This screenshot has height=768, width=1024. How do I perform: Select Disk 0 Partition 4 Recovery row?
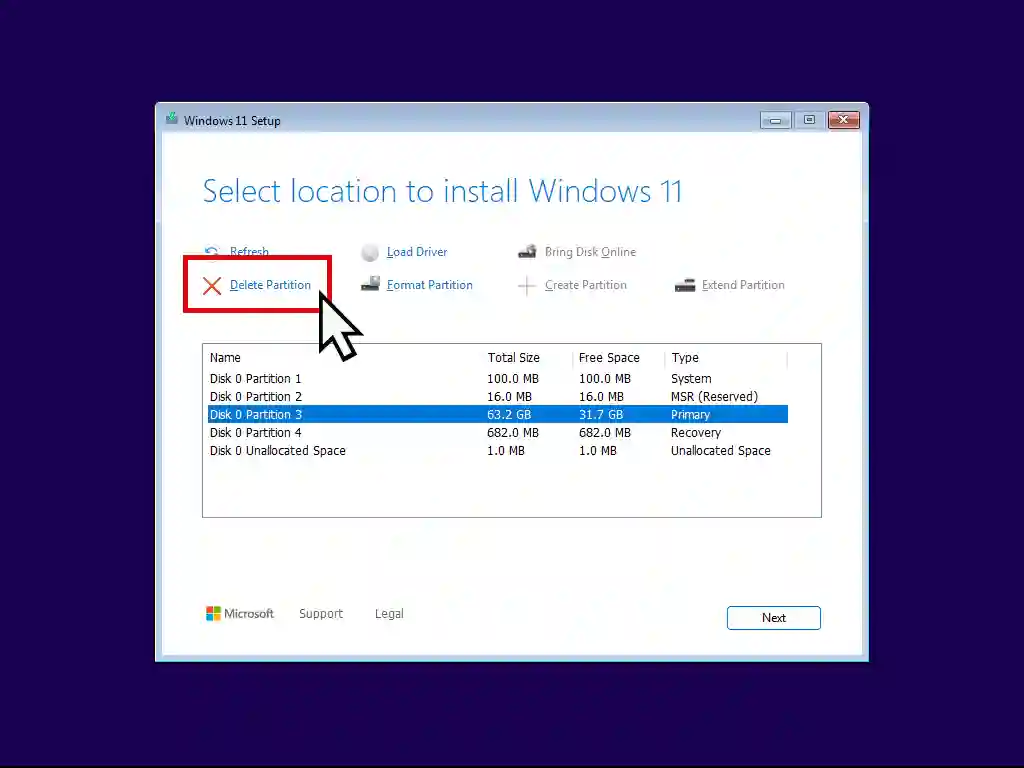pos(255,433)
